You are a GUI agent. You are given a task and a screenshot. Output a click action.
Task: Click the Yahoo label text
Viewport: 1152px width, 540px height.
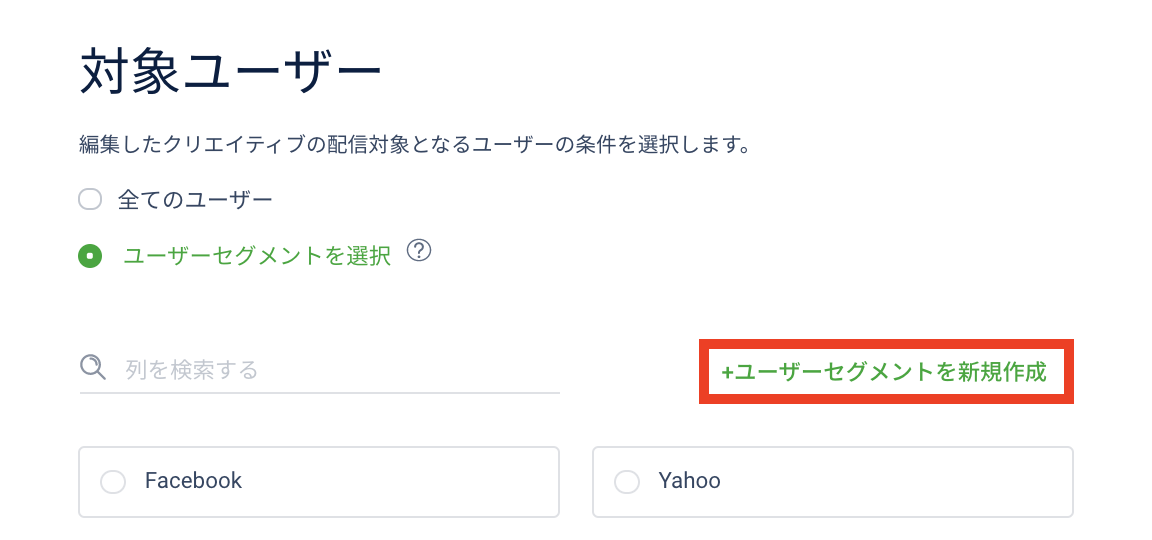(689, 480)
